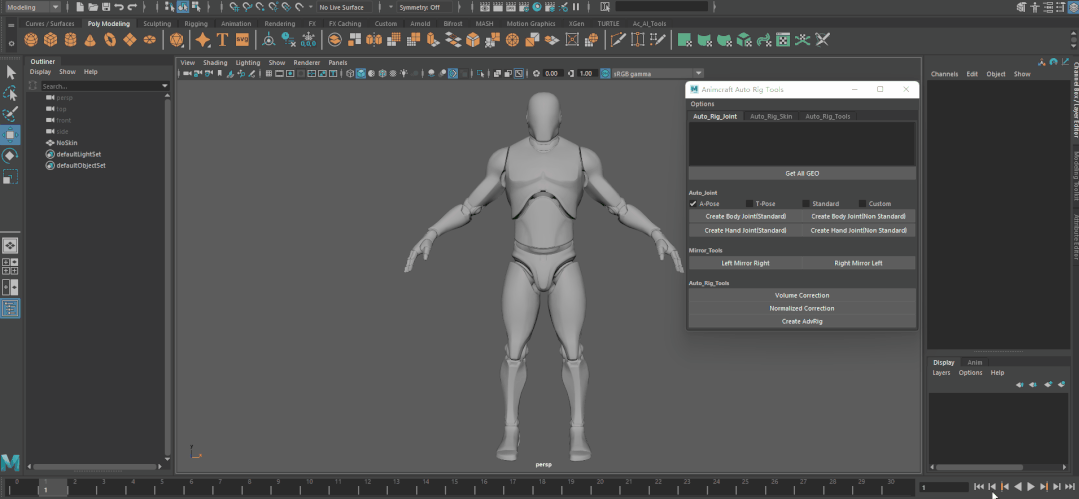Click the Save Scene disk icon
1079x499 pixels.
(106, 7)
